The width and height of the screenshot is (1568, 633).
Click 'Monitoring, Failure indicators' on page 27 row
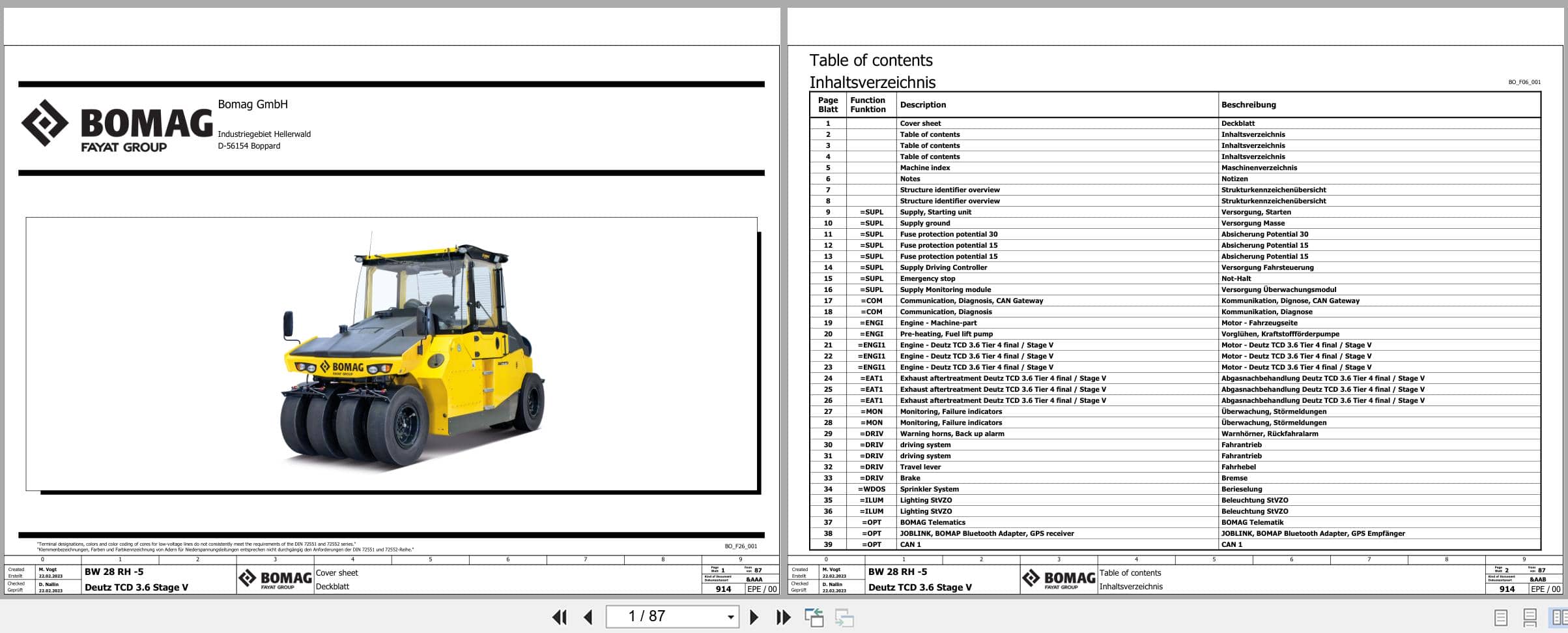point(950,411)
